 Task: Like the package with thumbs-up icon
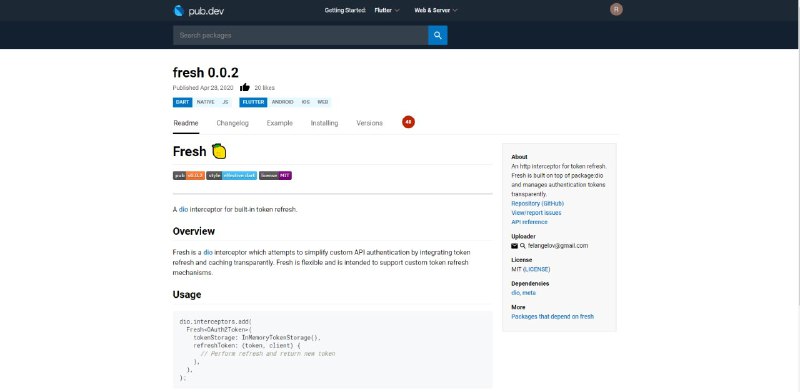coord(245,87)
